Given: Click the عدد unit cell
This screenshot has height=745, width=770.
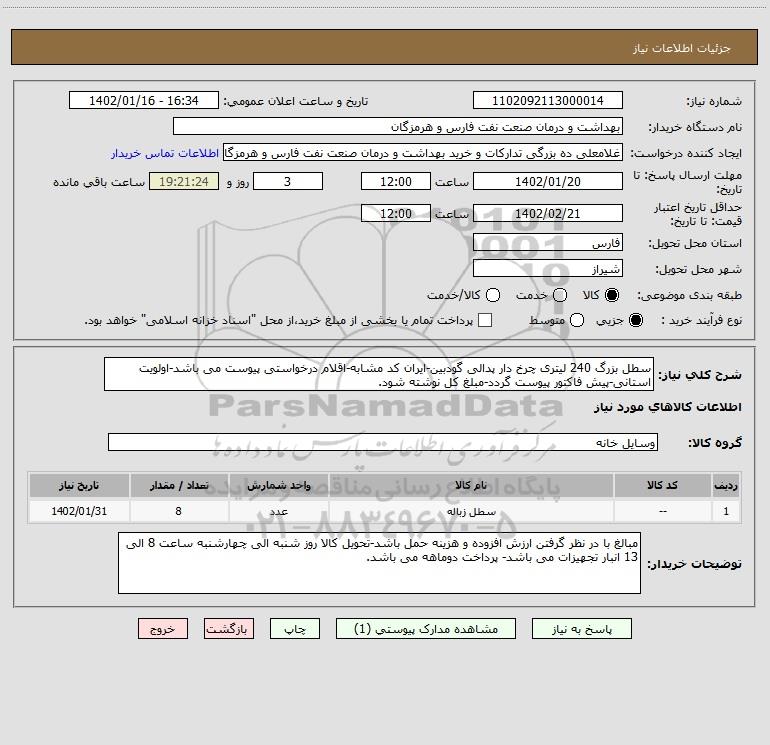Looking at the screenshot, I should point(278,511).
